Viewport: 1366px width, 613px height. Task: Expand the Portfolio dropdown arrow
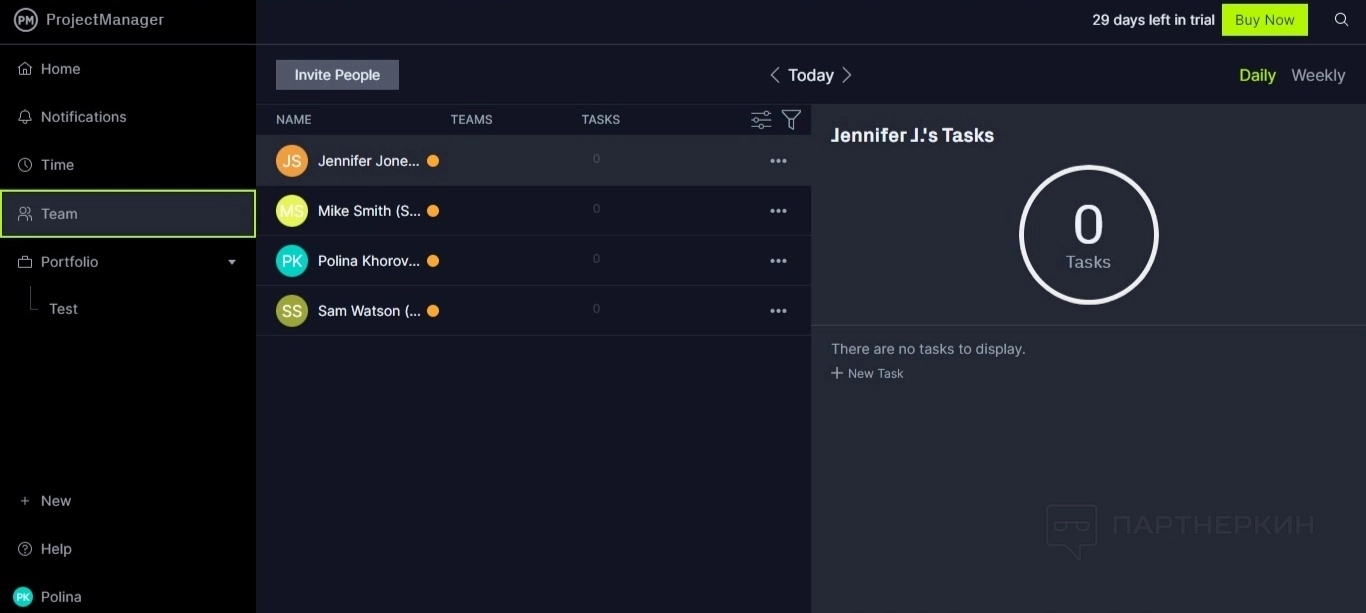tap(232, 262)
